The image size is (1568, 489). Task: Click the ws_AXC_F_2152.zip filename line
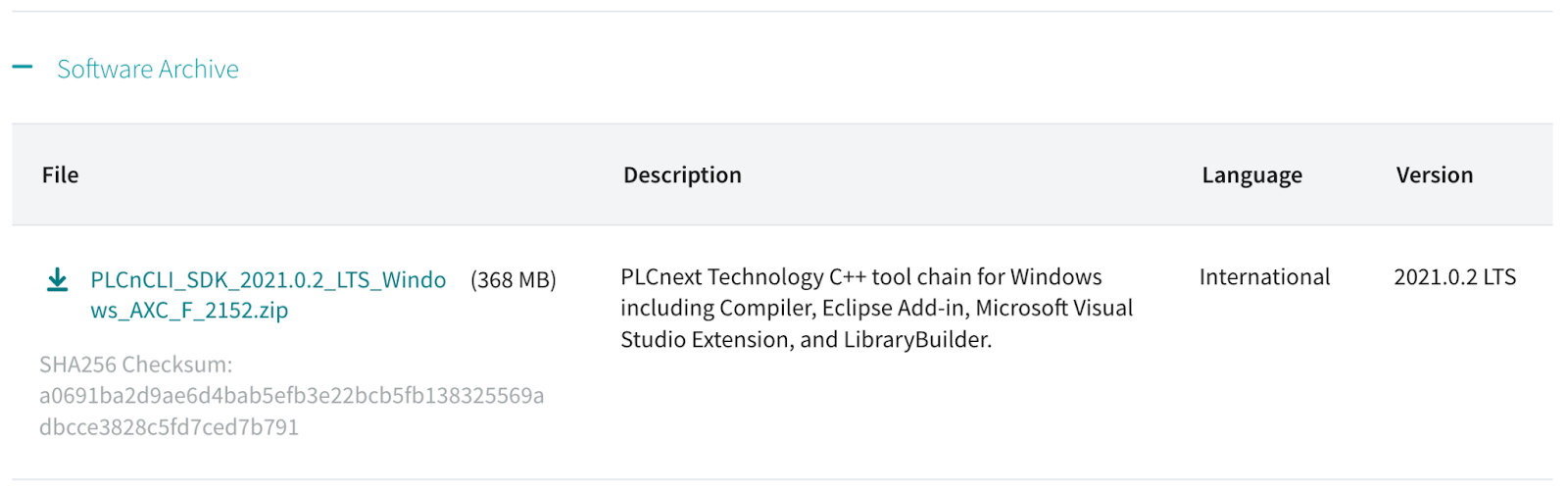click(189, 311)
